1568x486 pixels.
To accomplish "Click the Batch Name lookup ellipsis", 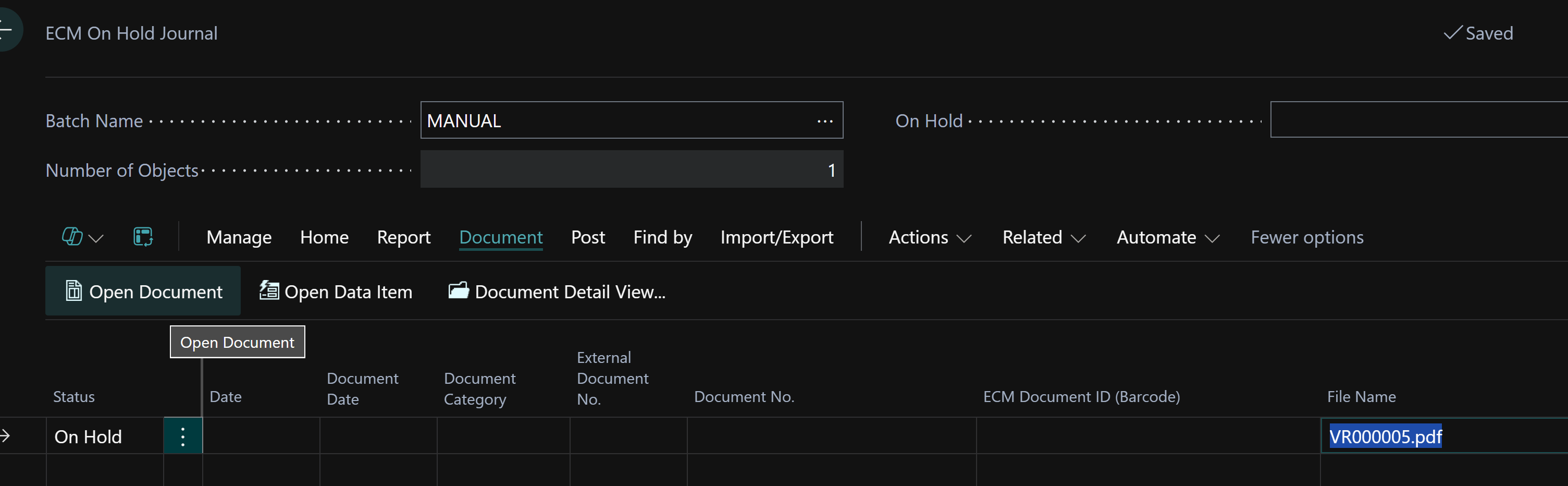I will click(825, 121).
